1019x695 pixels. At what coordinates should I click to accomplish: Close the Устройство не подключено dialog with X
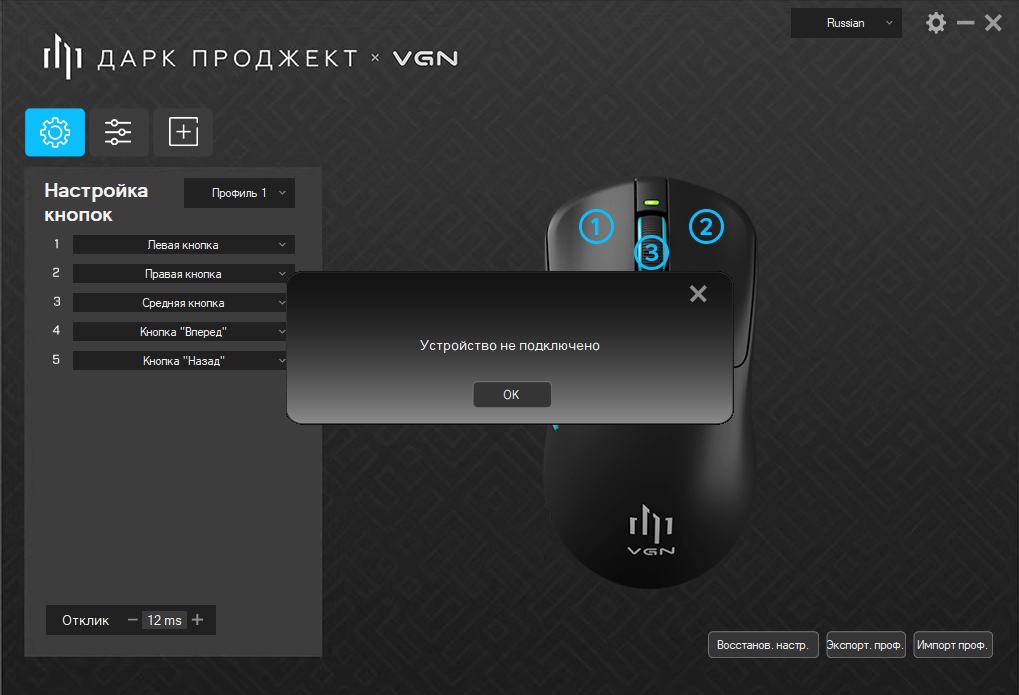pos(698,294)
